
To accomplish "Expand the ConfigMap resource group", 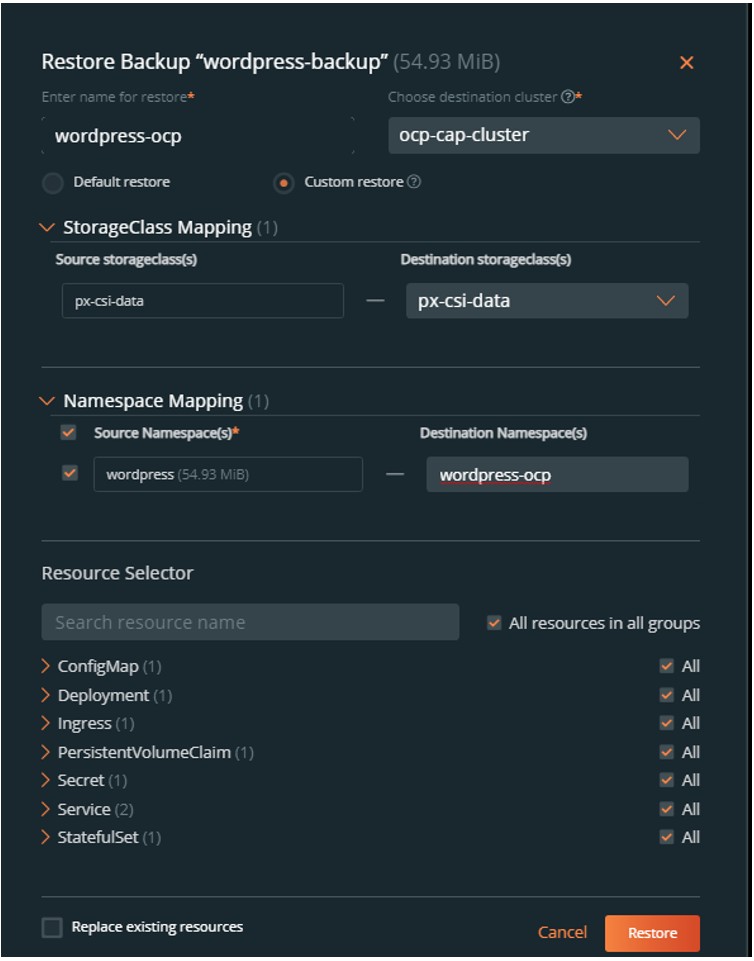I will click(x=45, y=666).
